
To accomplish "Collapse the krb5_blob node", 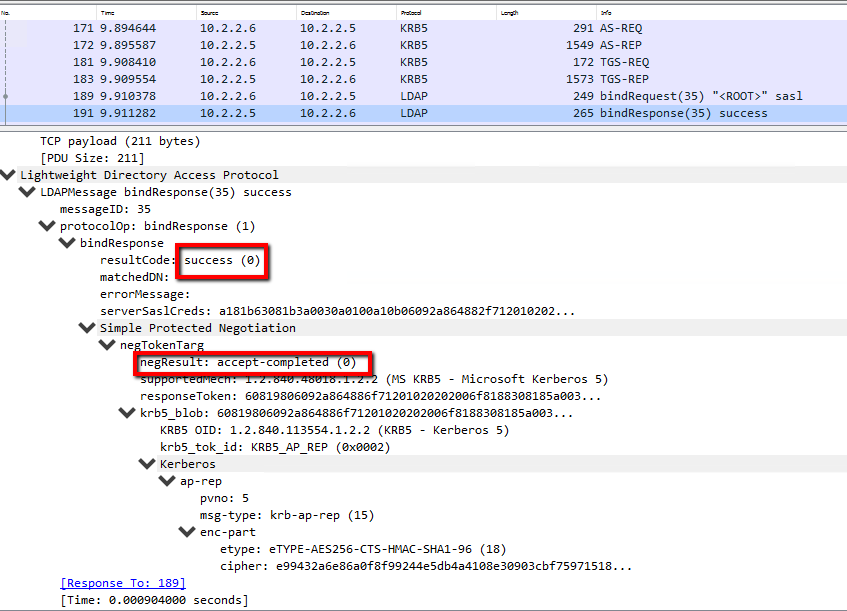I will click(x=126, y=413).
